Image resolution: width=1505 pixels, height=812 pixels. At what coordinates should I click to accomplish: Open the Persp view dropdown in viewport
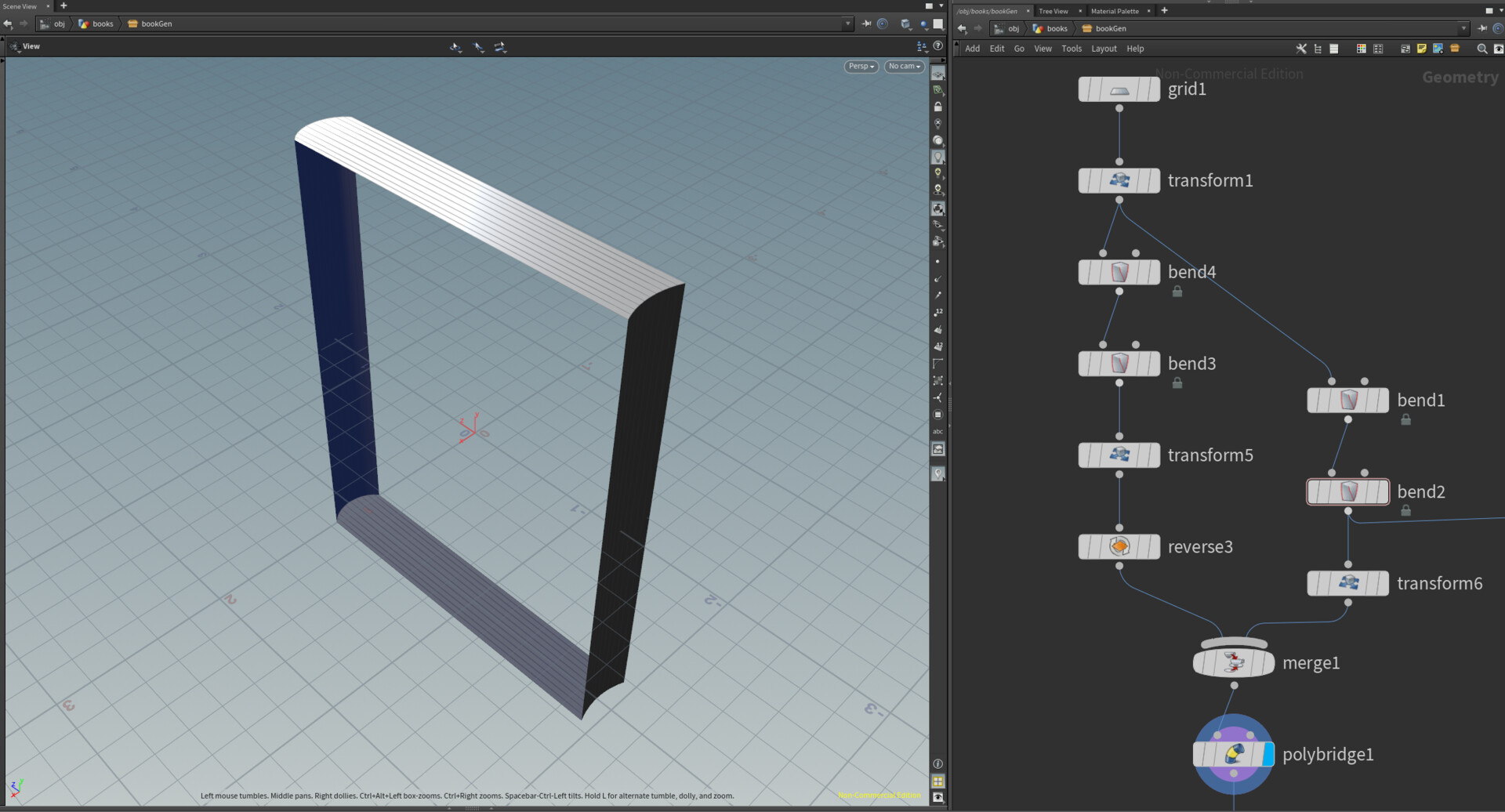coord(860,67)
